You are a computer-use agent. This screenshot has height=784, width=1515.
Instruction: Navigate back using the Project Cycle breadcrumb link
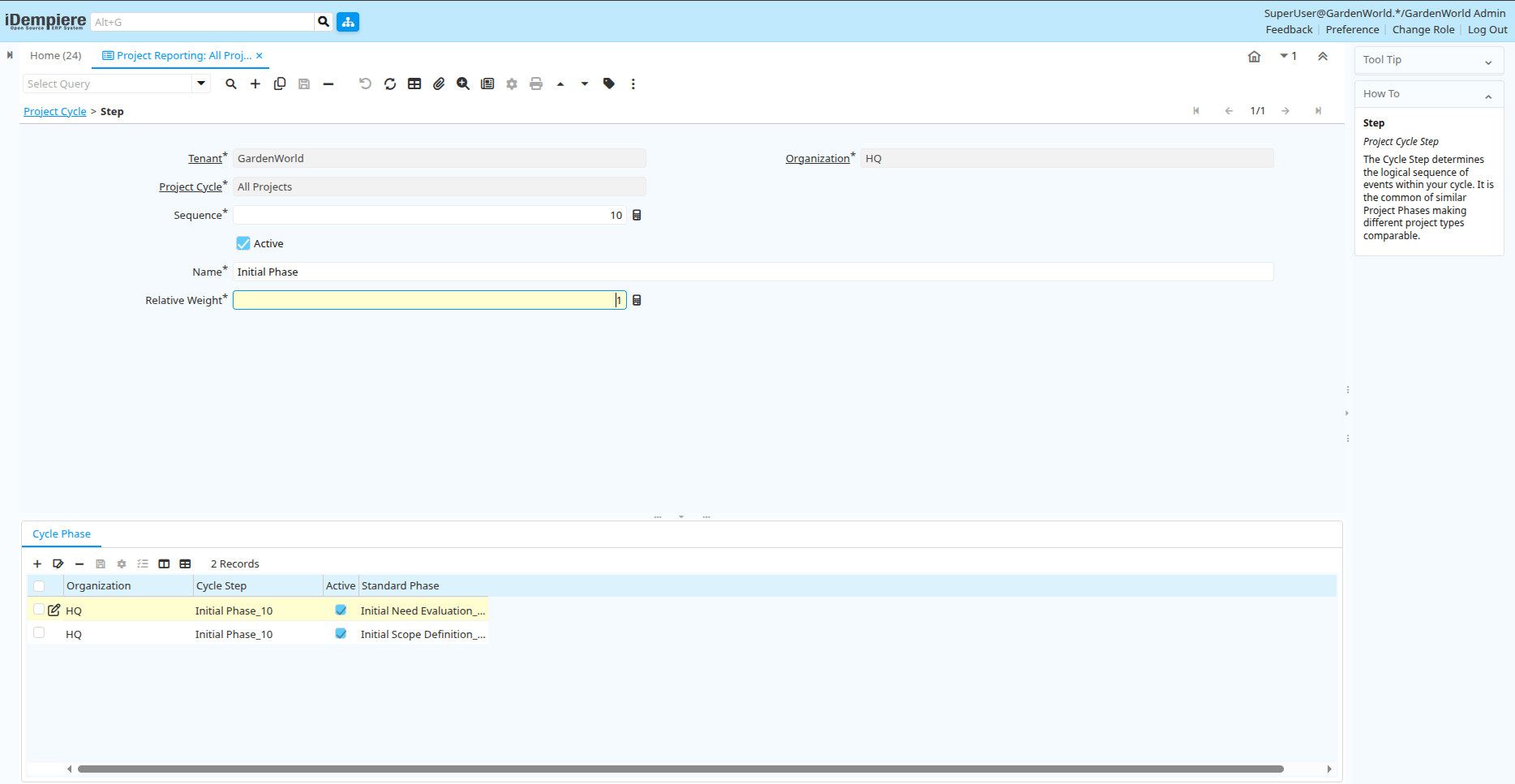pos(54,111)
